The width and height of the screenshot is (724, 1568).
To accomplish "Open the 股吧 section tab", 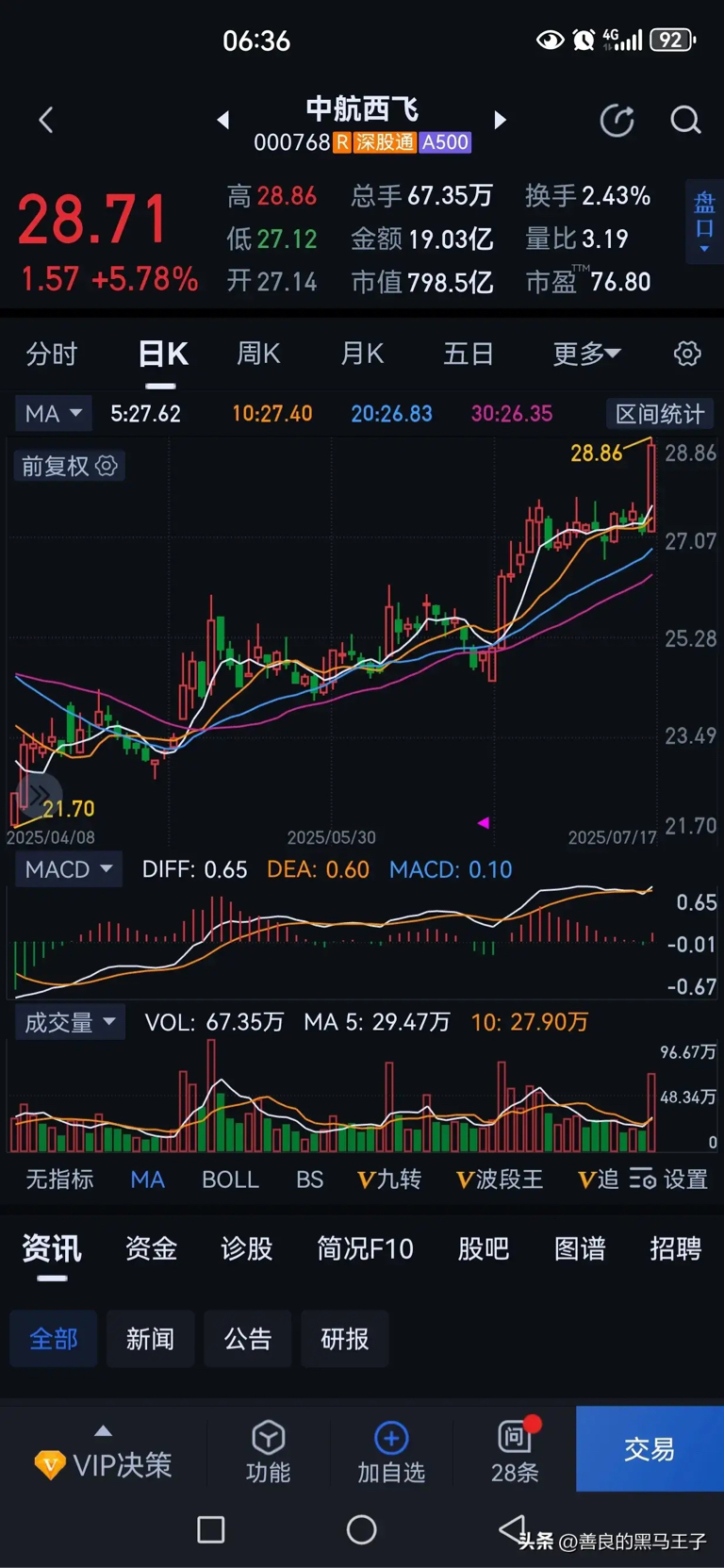I will [x=484, y=1248].
